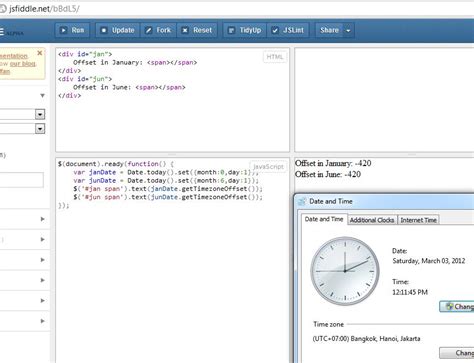The height and width of the screenshot is (363, 474).
Task: Switch to the Internet Time tab
Action: click(418, 220)
